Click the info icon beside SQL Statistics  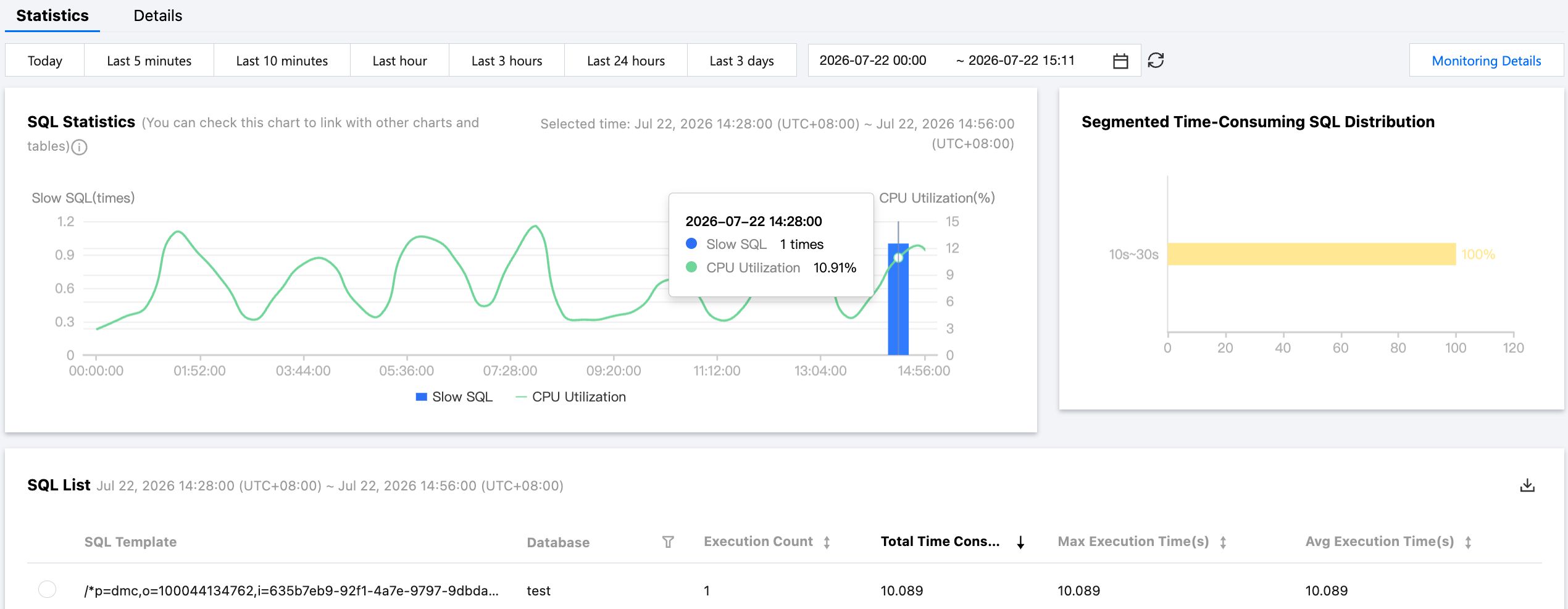[80, 147]
